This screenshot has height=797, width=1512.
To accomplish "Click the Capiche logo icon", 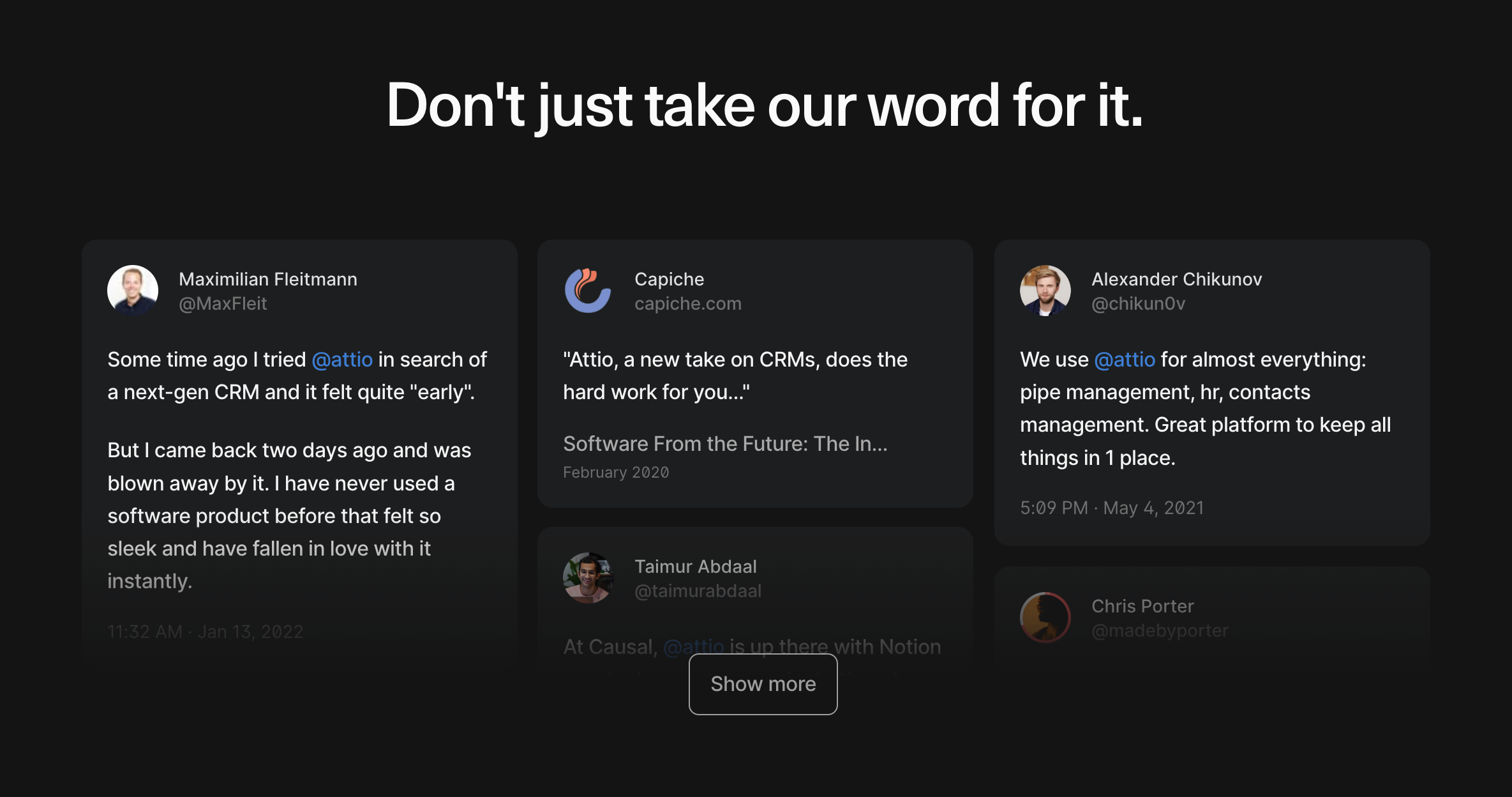I will (x=588, y=291).
